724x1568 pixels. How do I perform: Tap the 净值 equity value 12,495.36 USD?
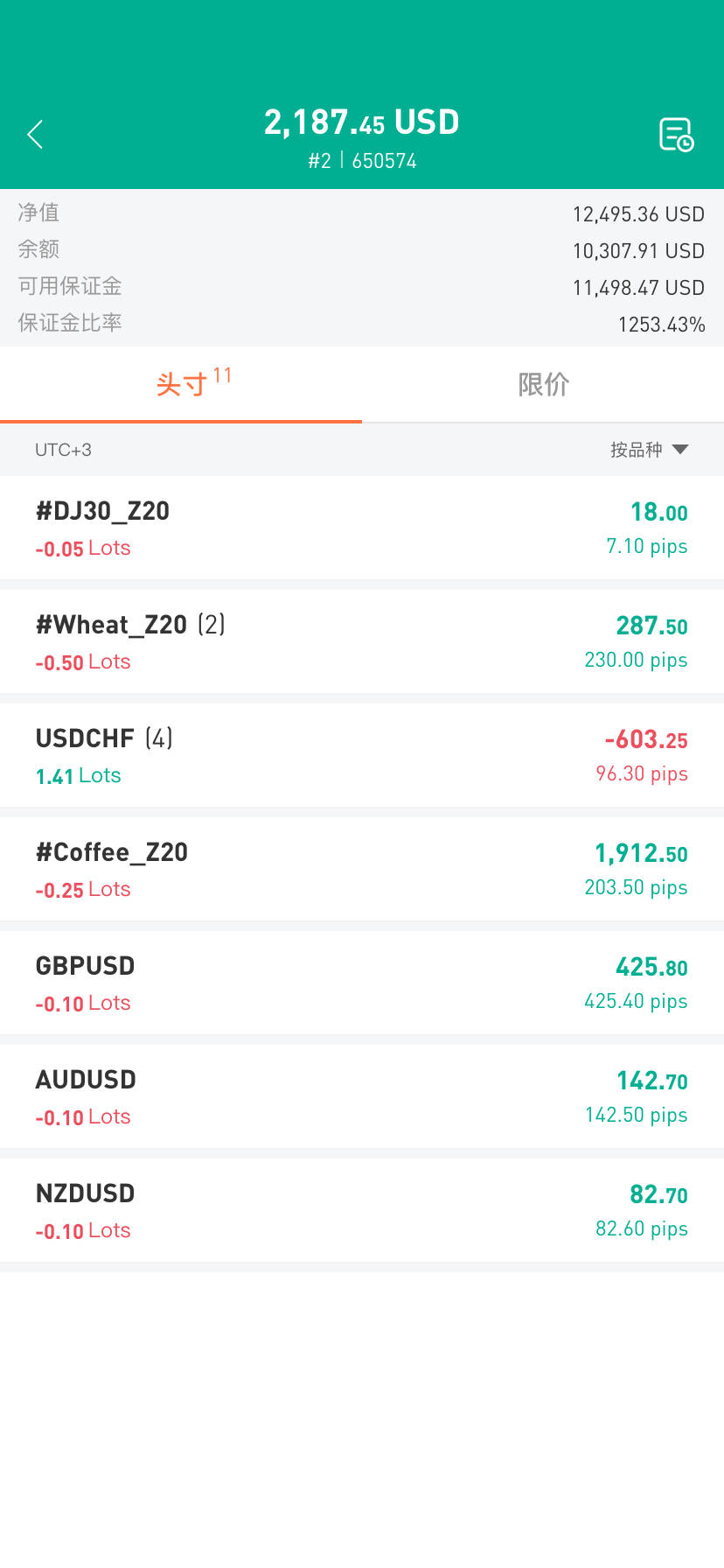638,214
